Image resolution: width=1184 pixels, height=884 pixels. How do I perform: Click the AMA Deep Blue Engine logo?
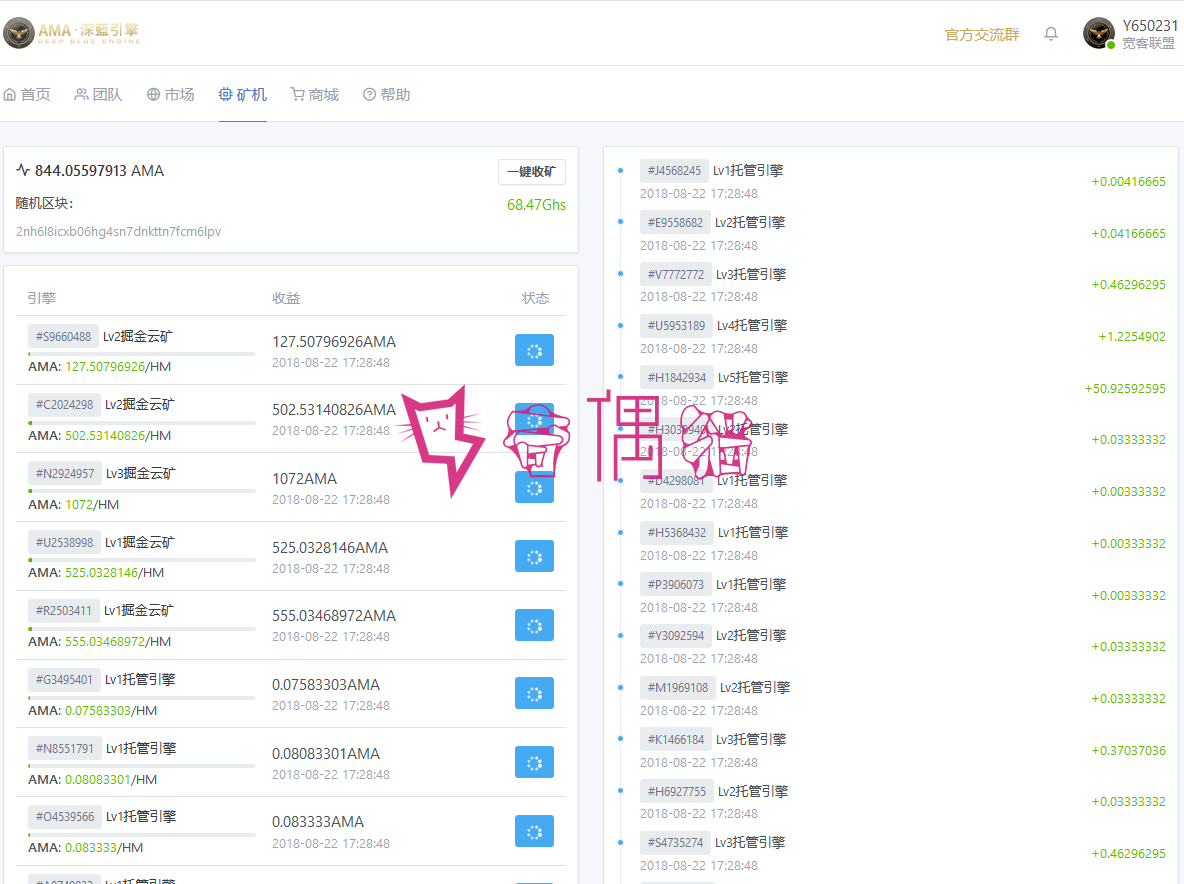72,33
